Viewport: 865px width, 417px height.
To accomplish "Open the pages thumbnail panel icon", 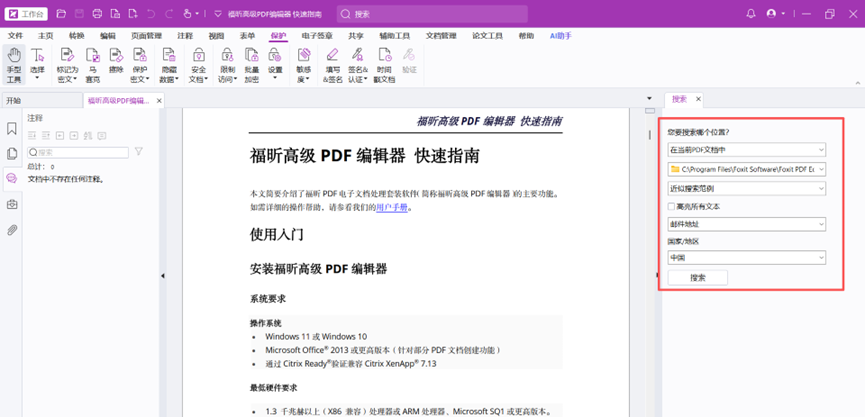I will (12, 153).
